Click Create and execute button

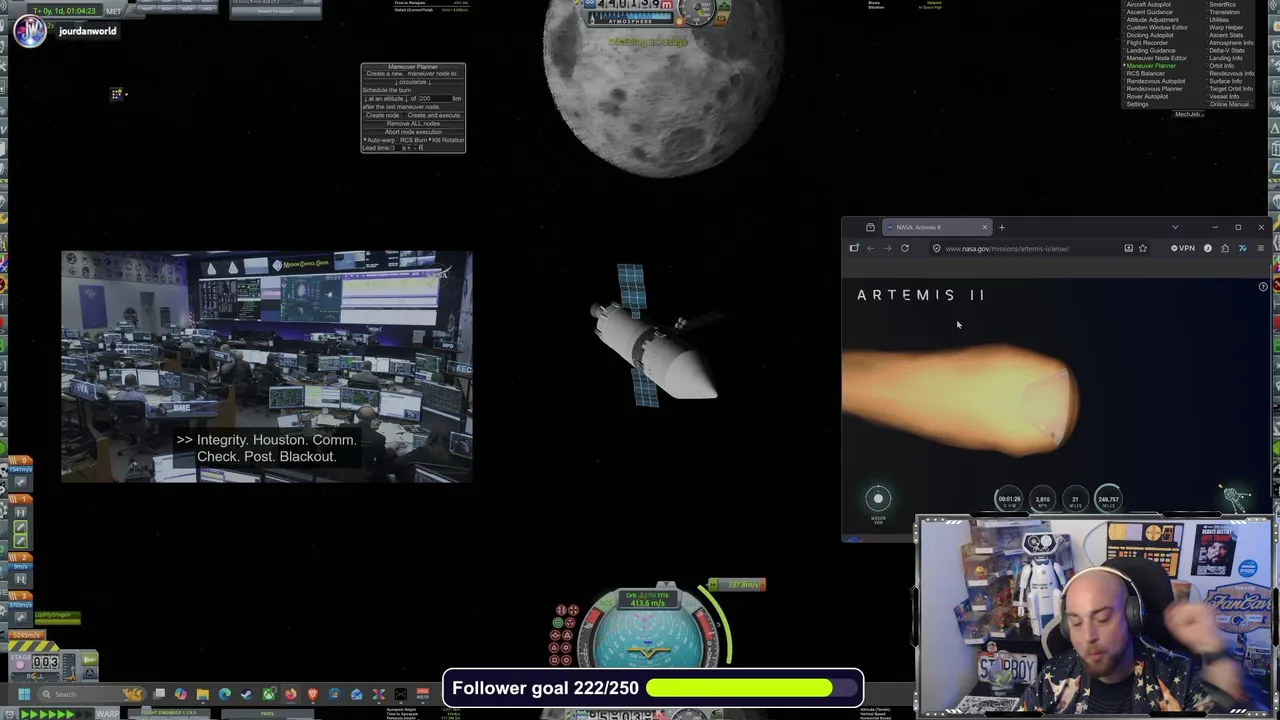pos(434,115)
